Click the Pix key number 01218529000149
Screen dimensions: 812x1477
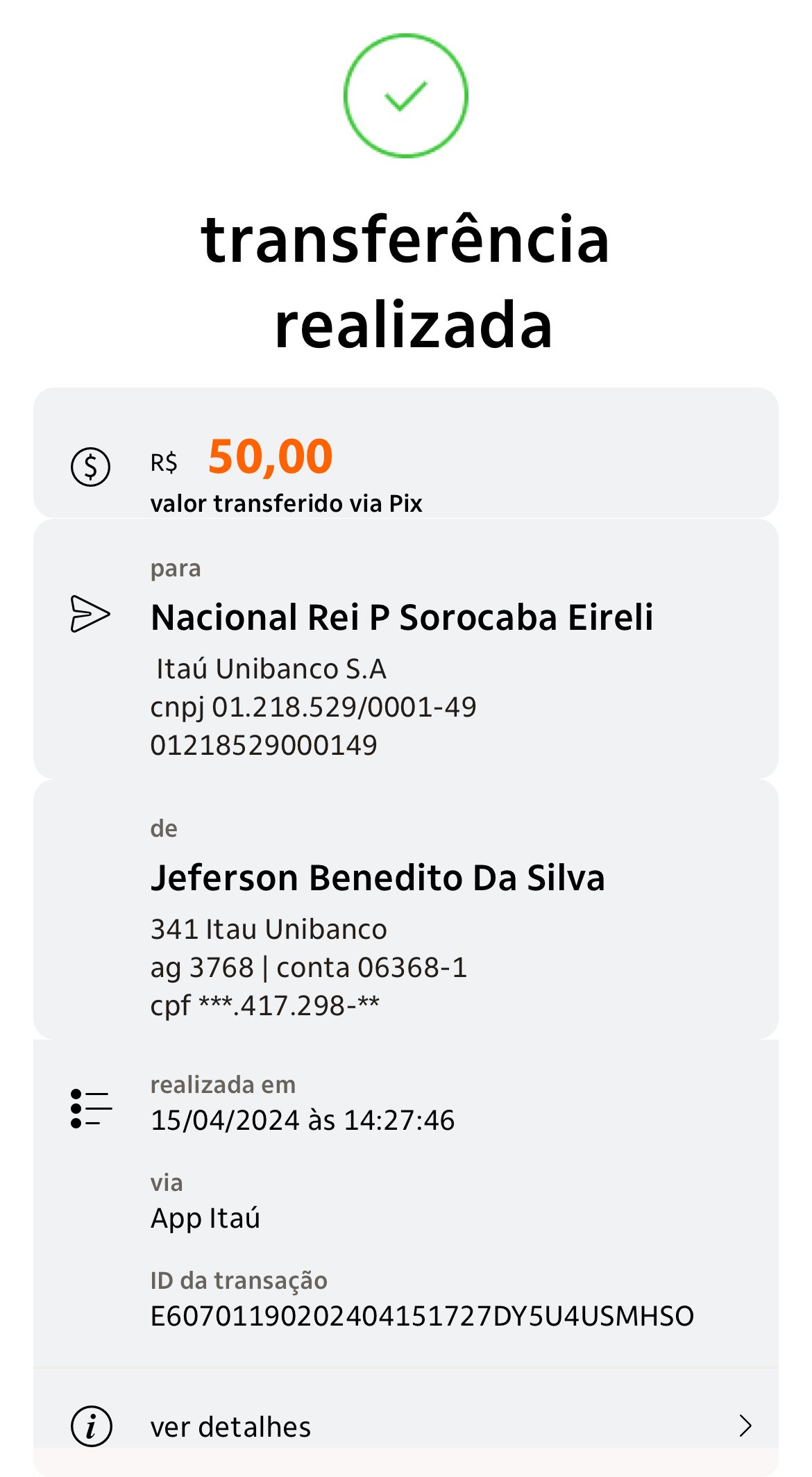click(x=264, y=745)
